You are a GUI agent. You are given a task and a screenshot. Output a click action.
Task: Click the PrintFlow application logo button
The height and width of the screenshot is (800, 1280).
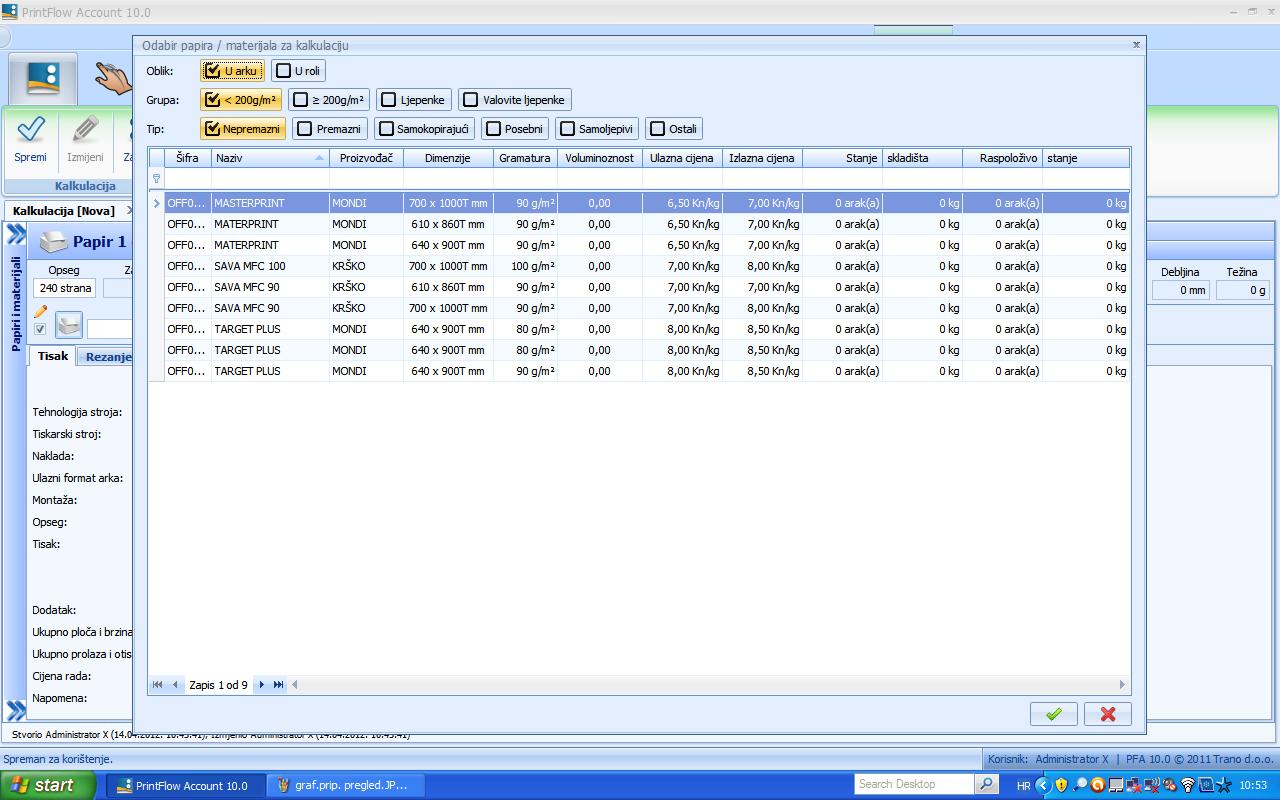pyautogui.click(x=43, y=78)
